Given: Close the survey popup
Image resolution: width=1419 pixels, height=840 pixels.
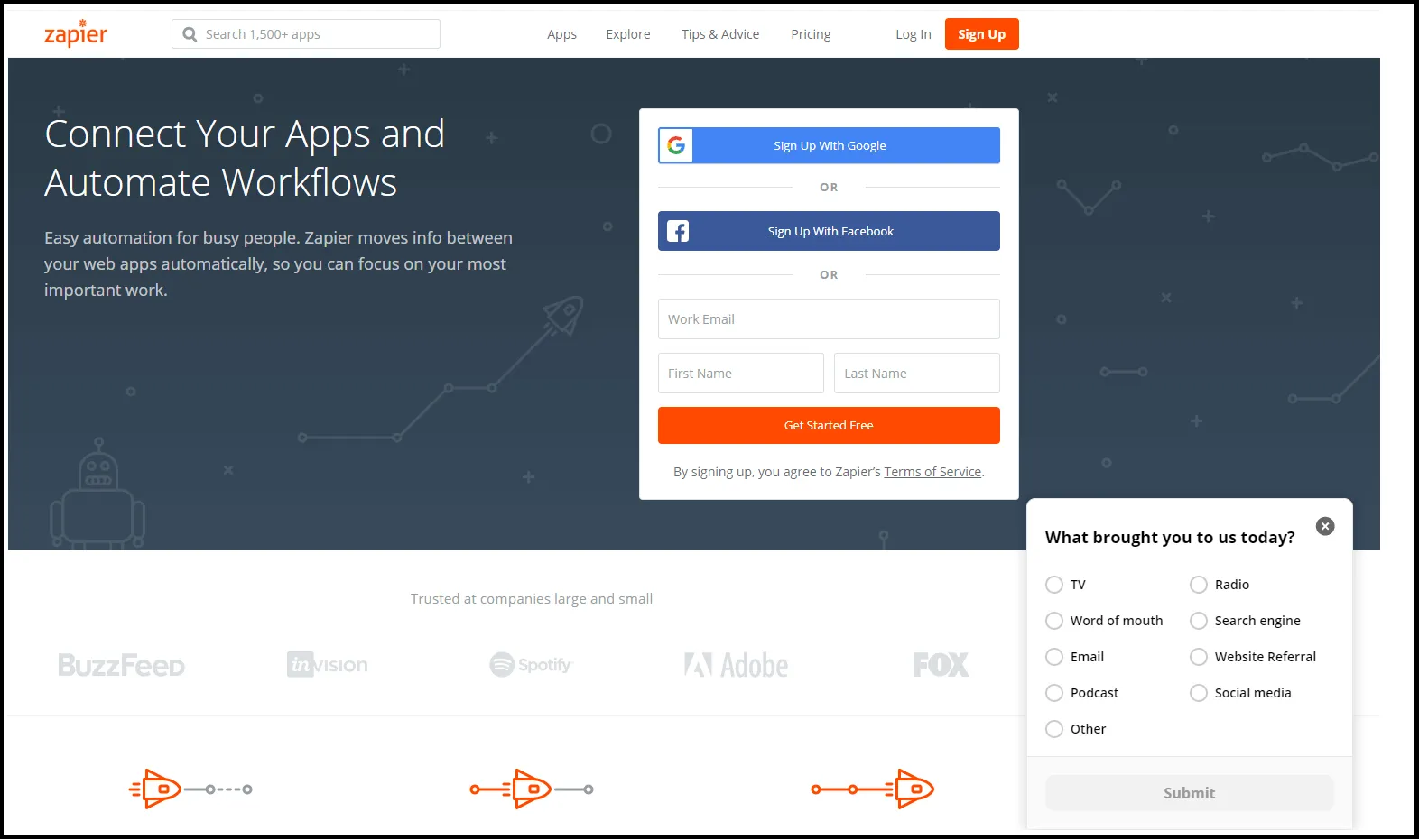Looking at the screenshot, I should [1325, 526].
